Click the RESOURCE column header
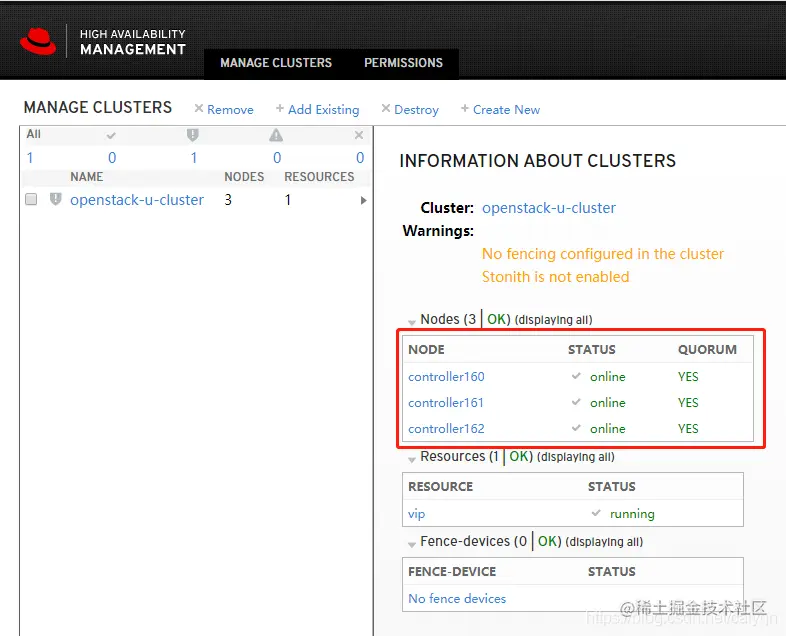 [441, 487]
